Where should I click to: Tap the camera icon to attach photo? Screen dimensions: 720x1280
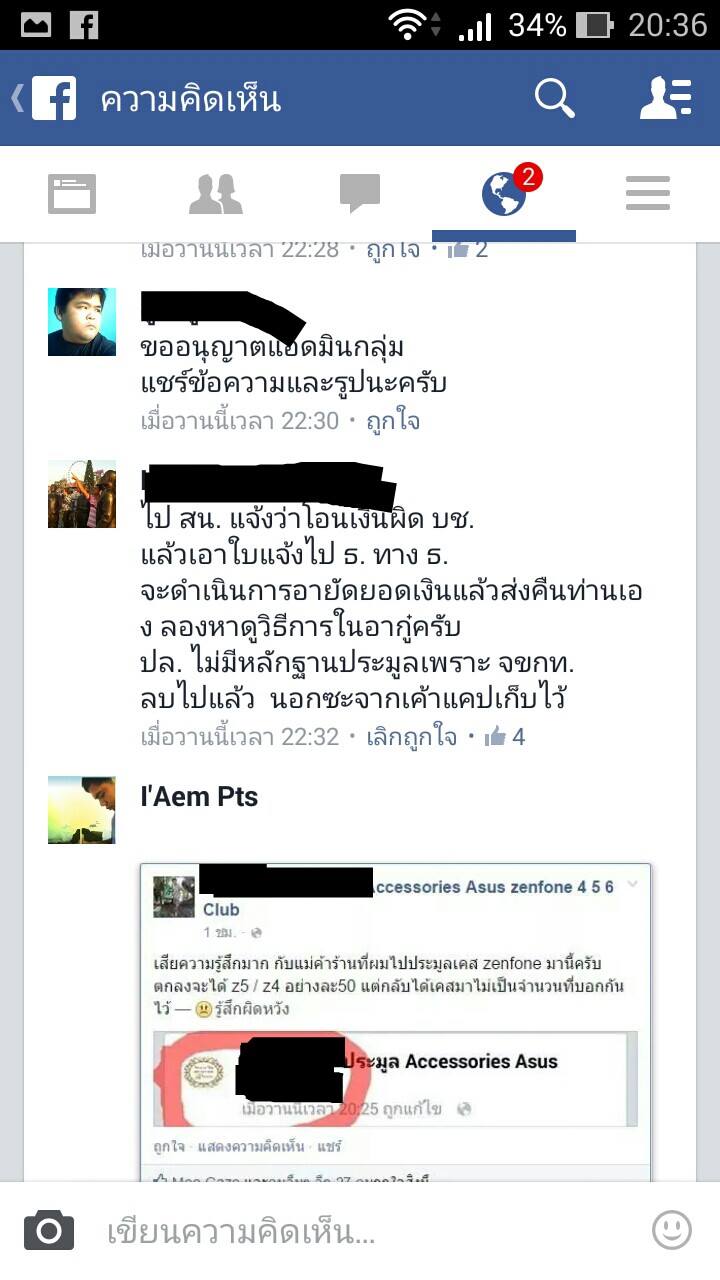pos(49,1230)
